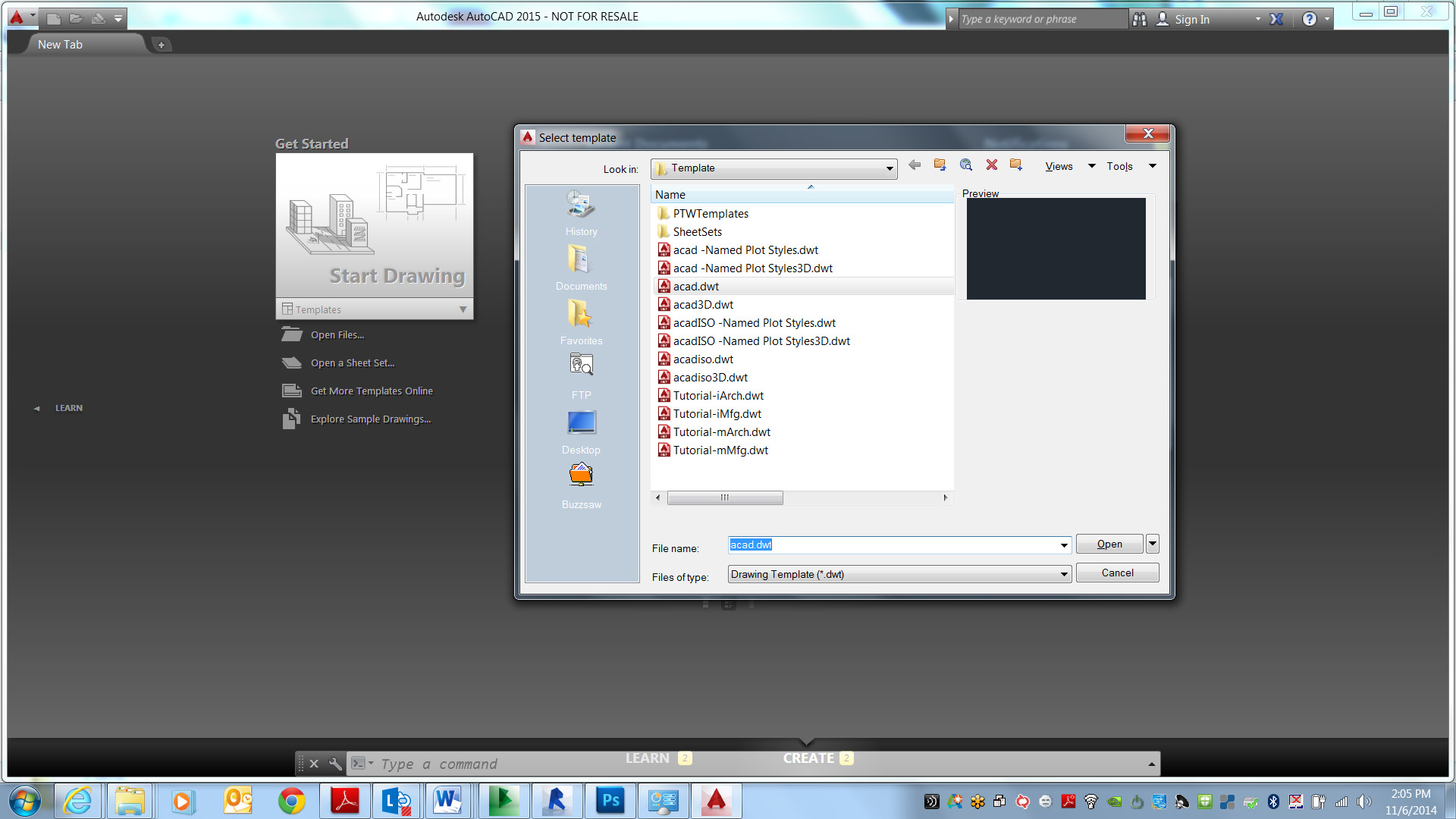Image resolution: width=1456 pixels, height=819 pixels.
Task: Expand the Look in Template dropdown
Action: pyautogui.click(x=890, y=168)
